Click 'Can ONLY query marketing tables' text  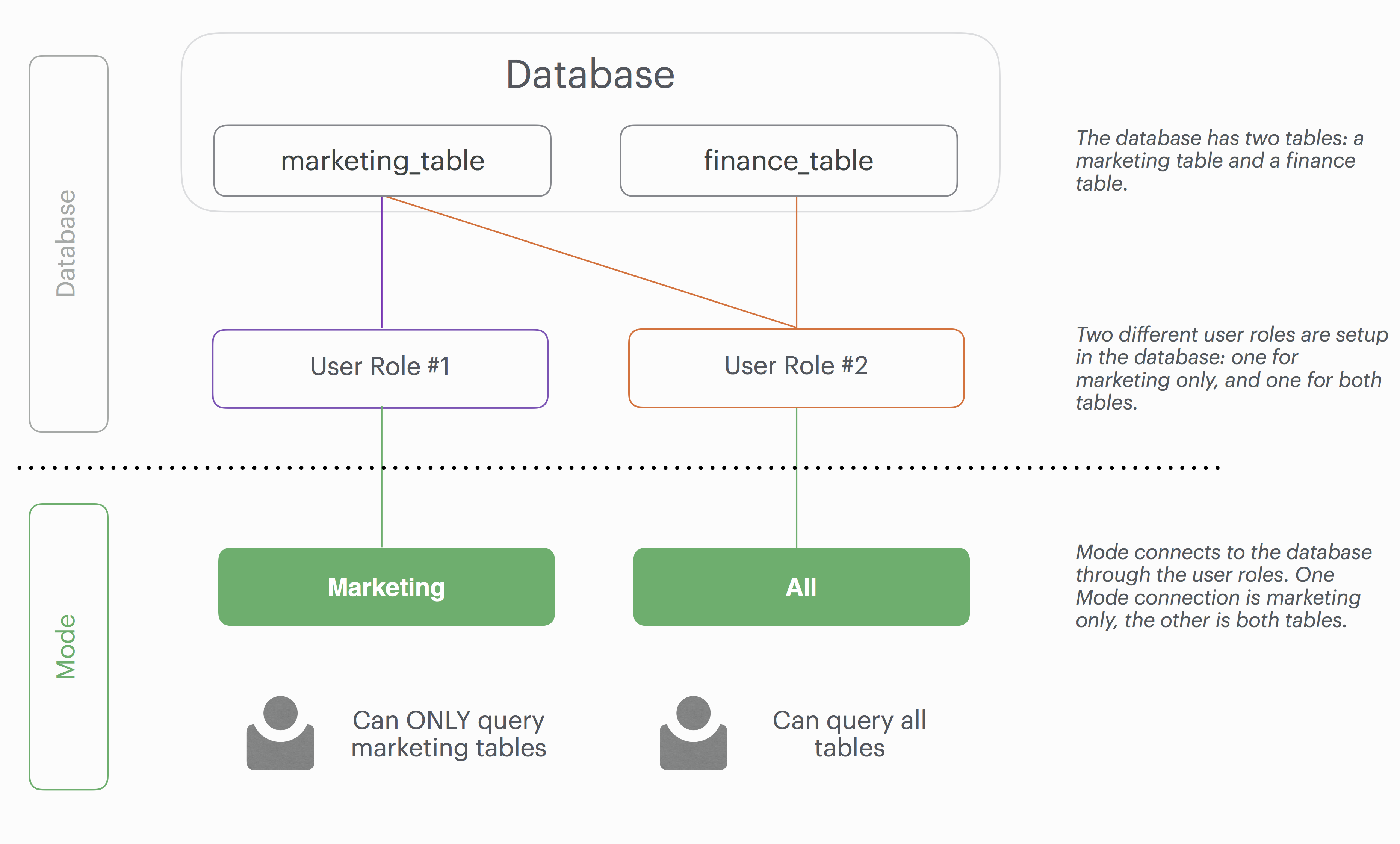(x=448, y=734)
